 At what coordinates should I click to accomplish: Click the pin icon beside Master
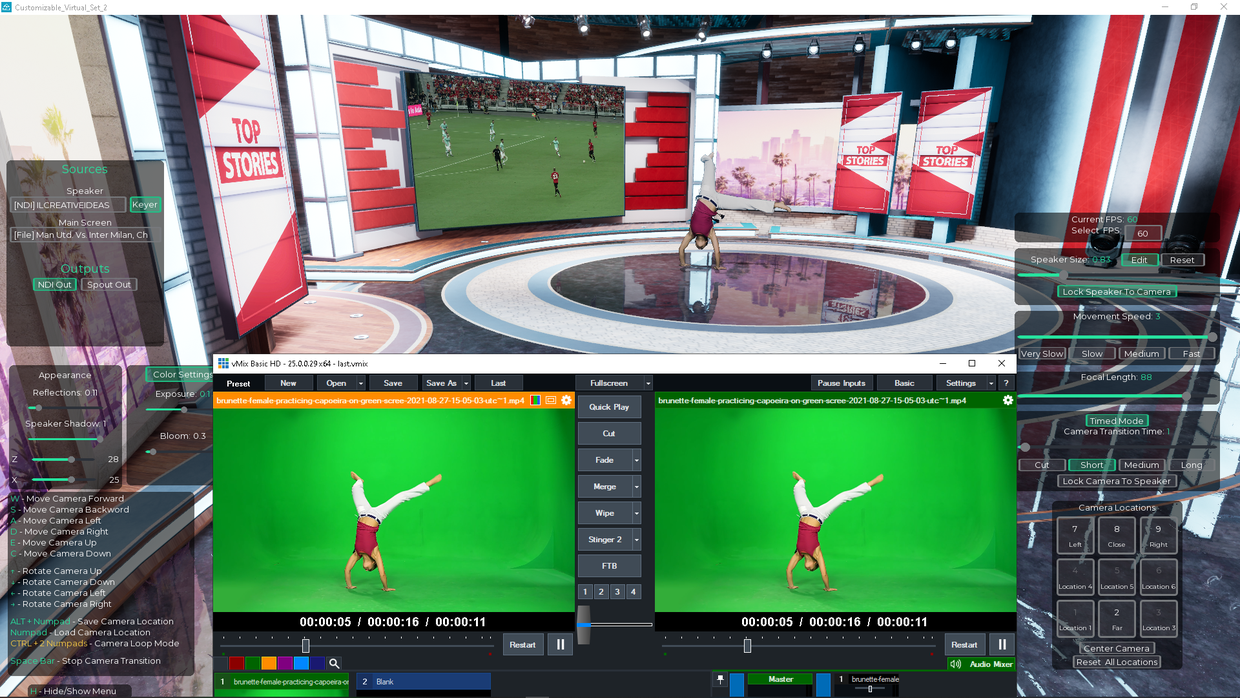(719, 680)
